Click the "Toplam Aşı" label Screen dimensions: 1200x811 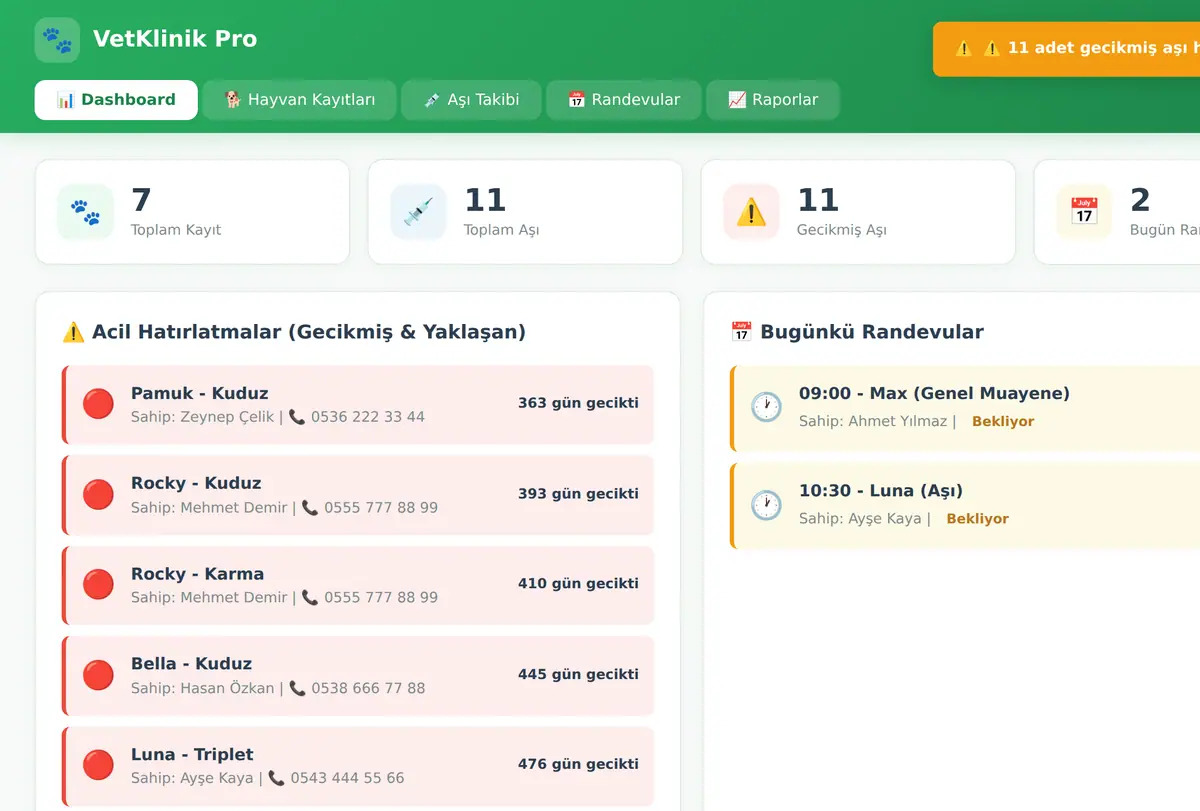(x=502, y=230)
